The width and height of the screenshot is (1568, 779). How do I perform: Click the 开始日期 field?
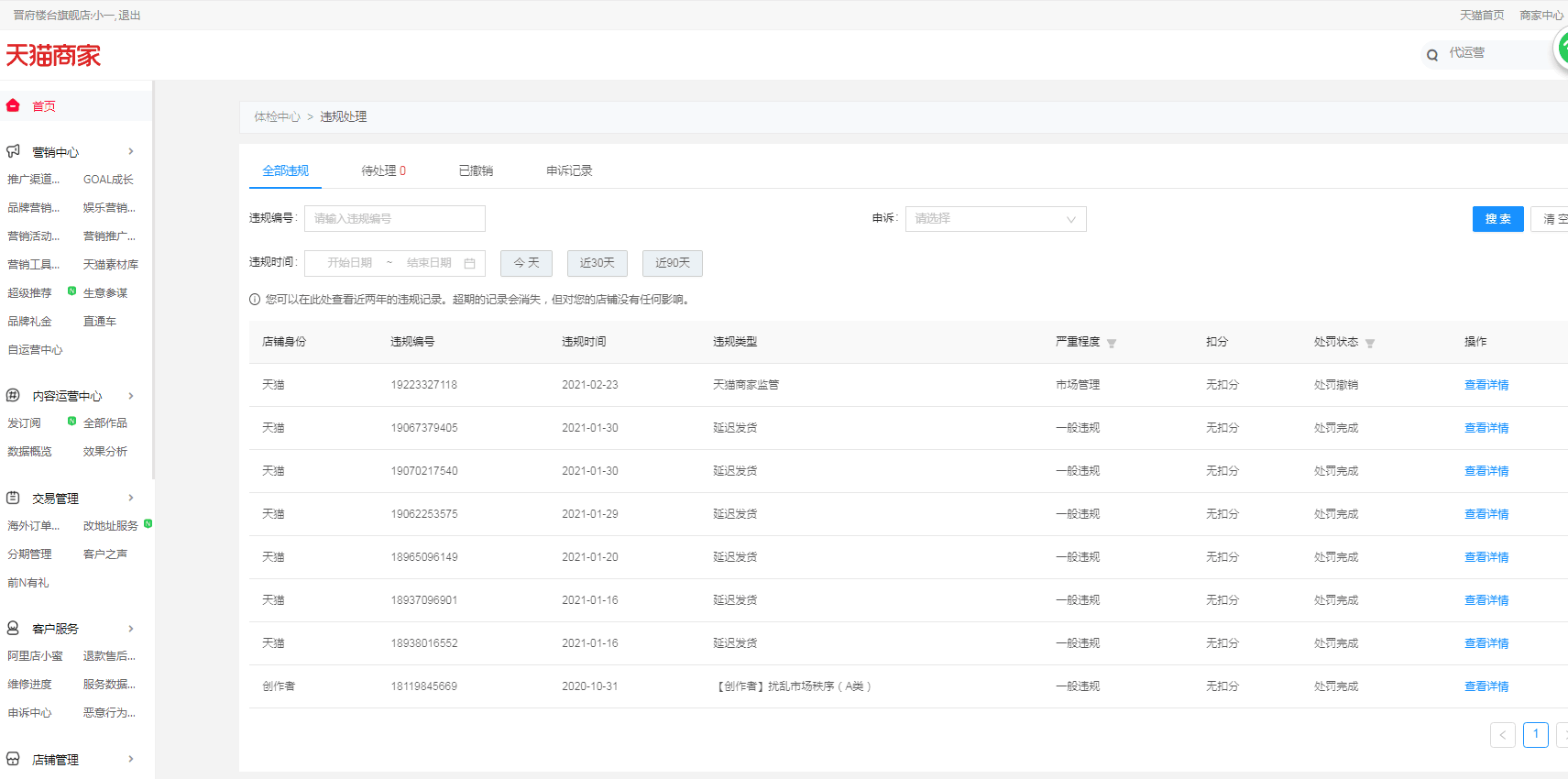349,263
